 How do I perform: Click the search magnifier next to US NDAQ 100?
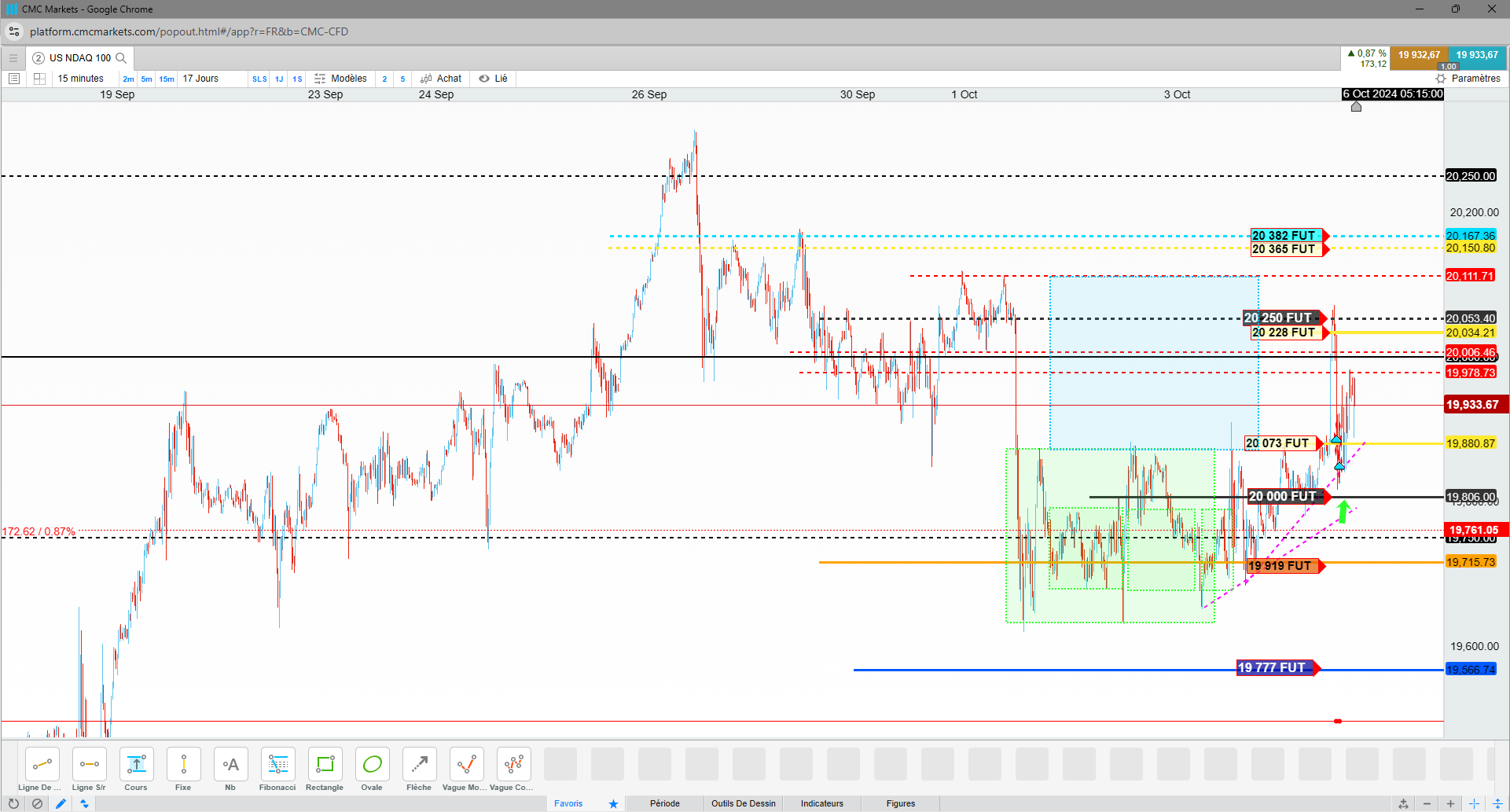click(x=121, y=57)
